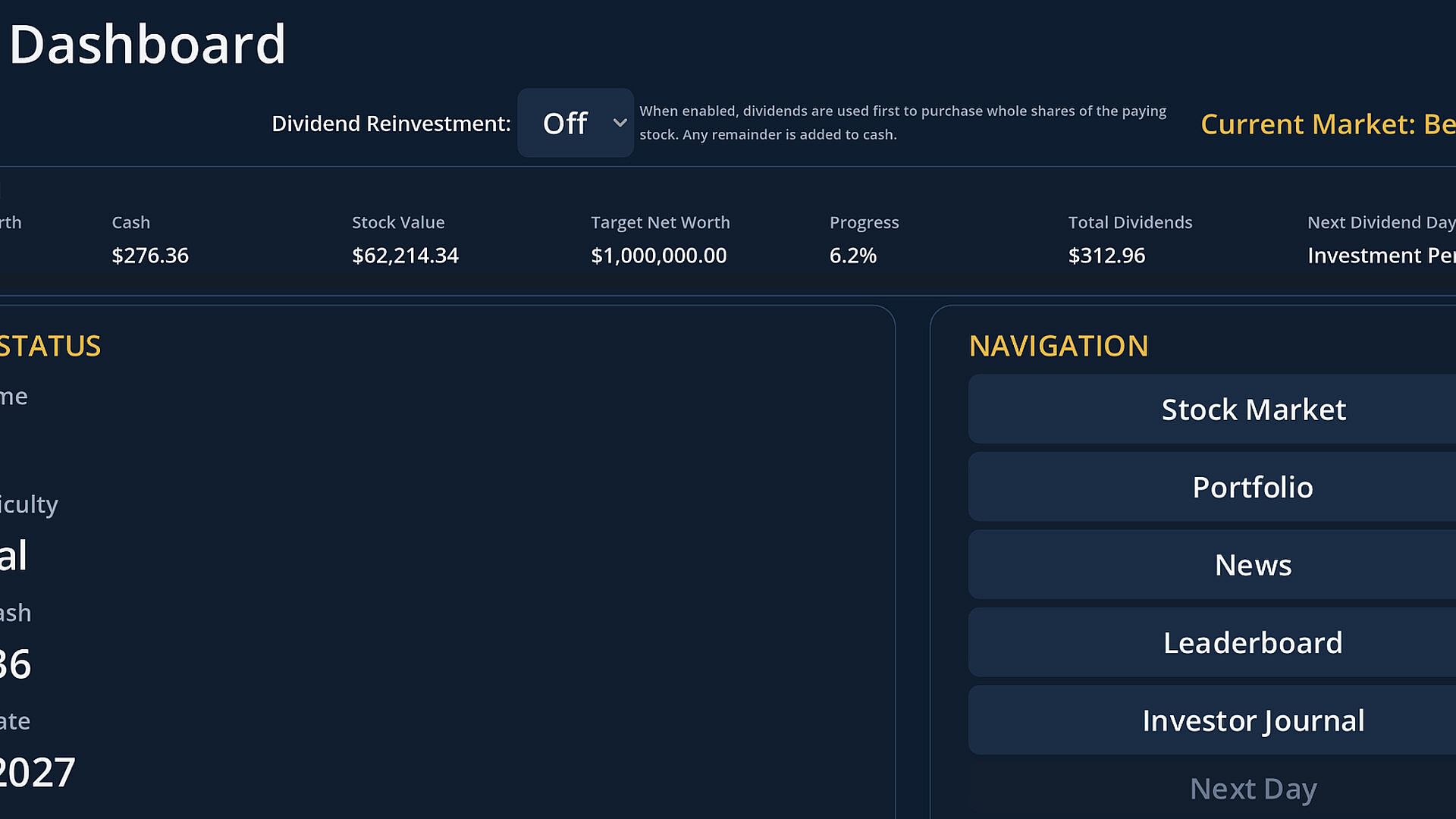Screen dimensions: 1456x819
Task: Open Investor Journal
Action: (x=1253, y=720)
